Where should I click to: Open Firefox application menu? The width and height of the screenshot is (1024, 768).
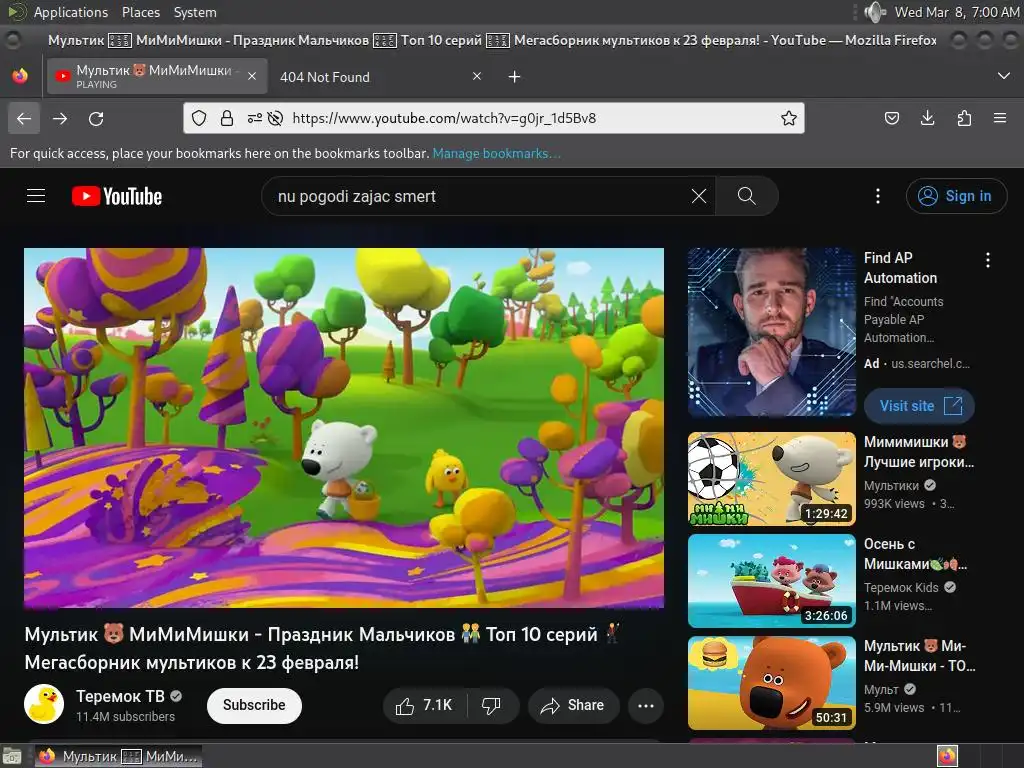click(x=1000, y=118)
